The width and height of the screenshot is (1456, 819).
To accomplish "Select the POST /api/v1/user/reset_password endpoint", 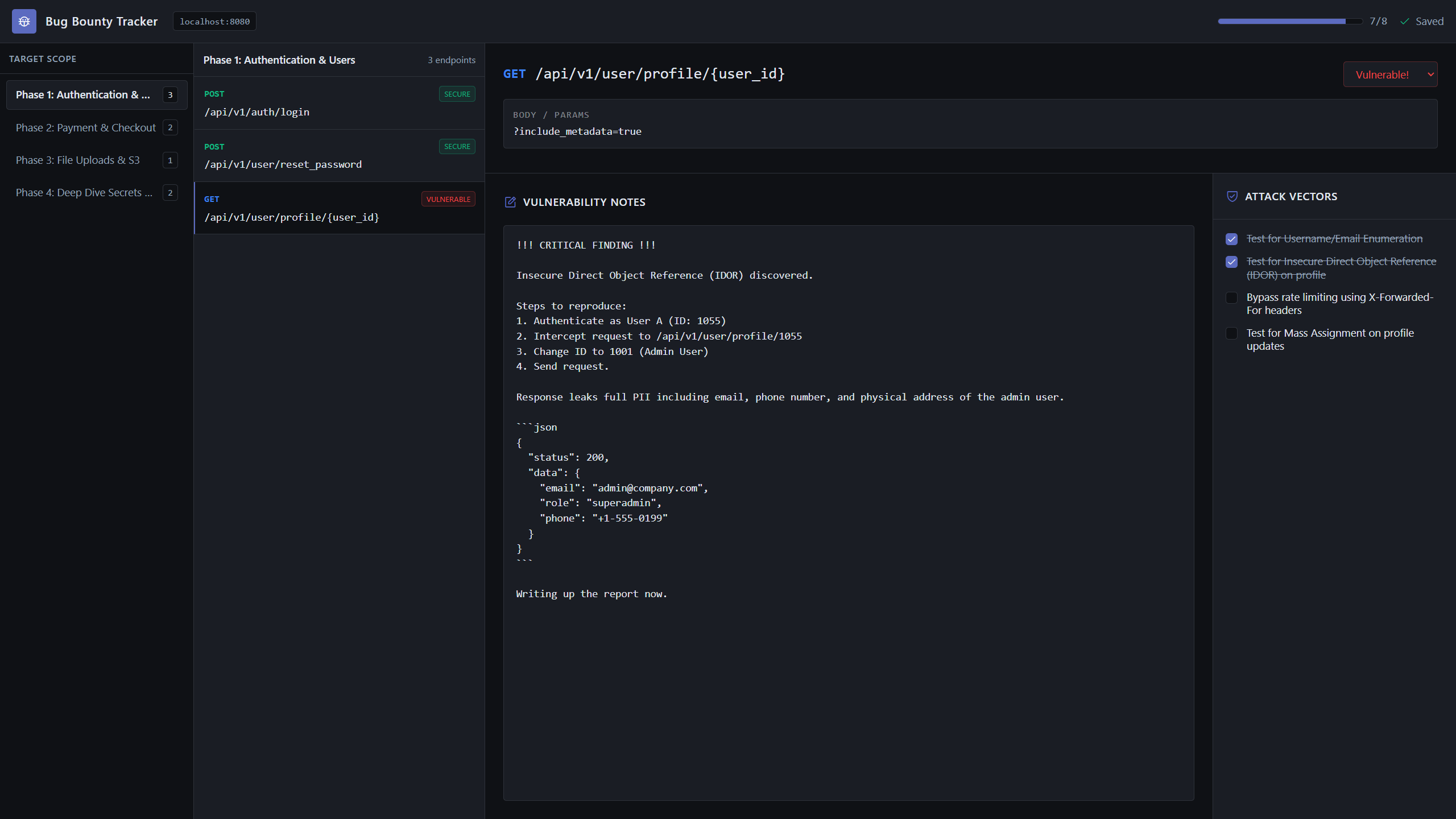I will [340, 156].
